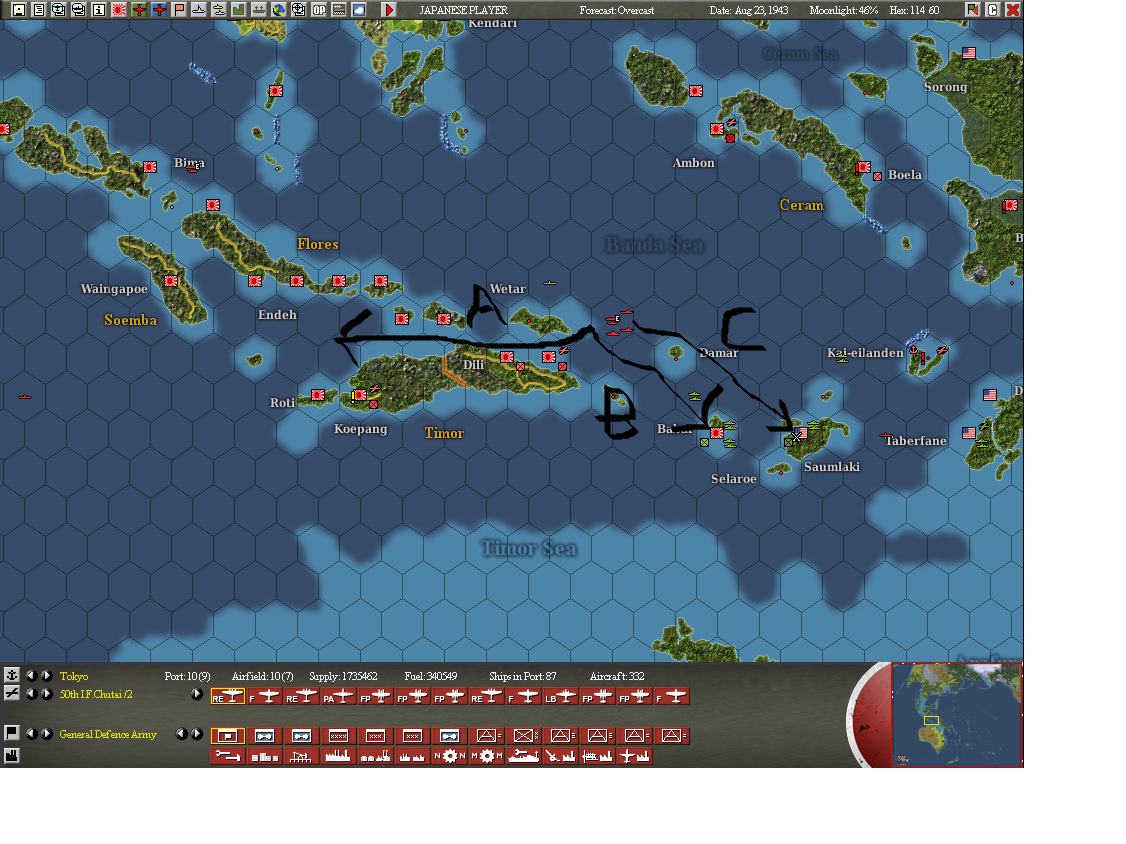Go to next base after Tokyo
Image resolution: width=1126 pixels, height=844 pixels.
click(x=47, y=676)
